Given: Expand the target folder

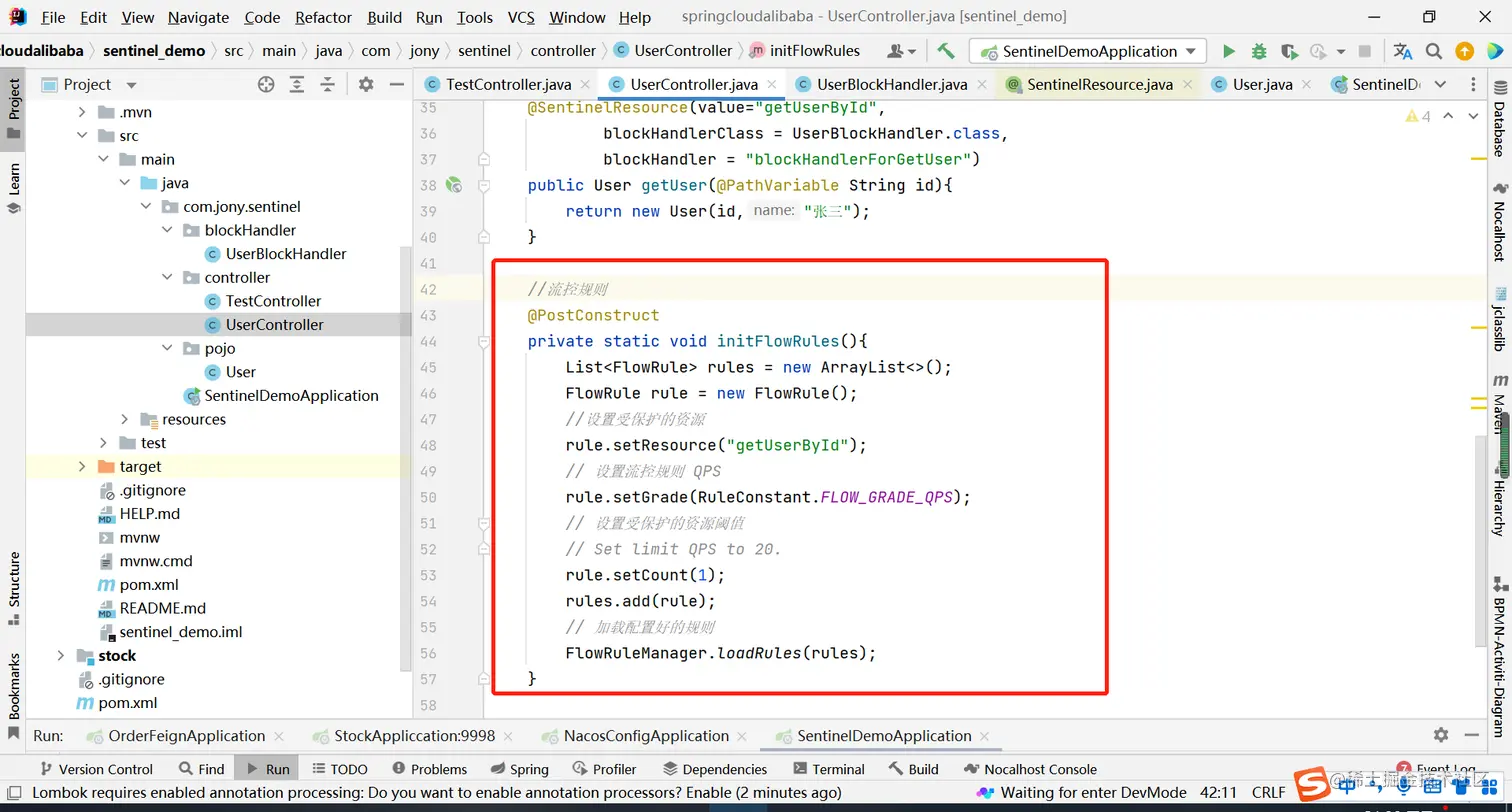Looking at the screenshot, I should click(x=83, y=466).
